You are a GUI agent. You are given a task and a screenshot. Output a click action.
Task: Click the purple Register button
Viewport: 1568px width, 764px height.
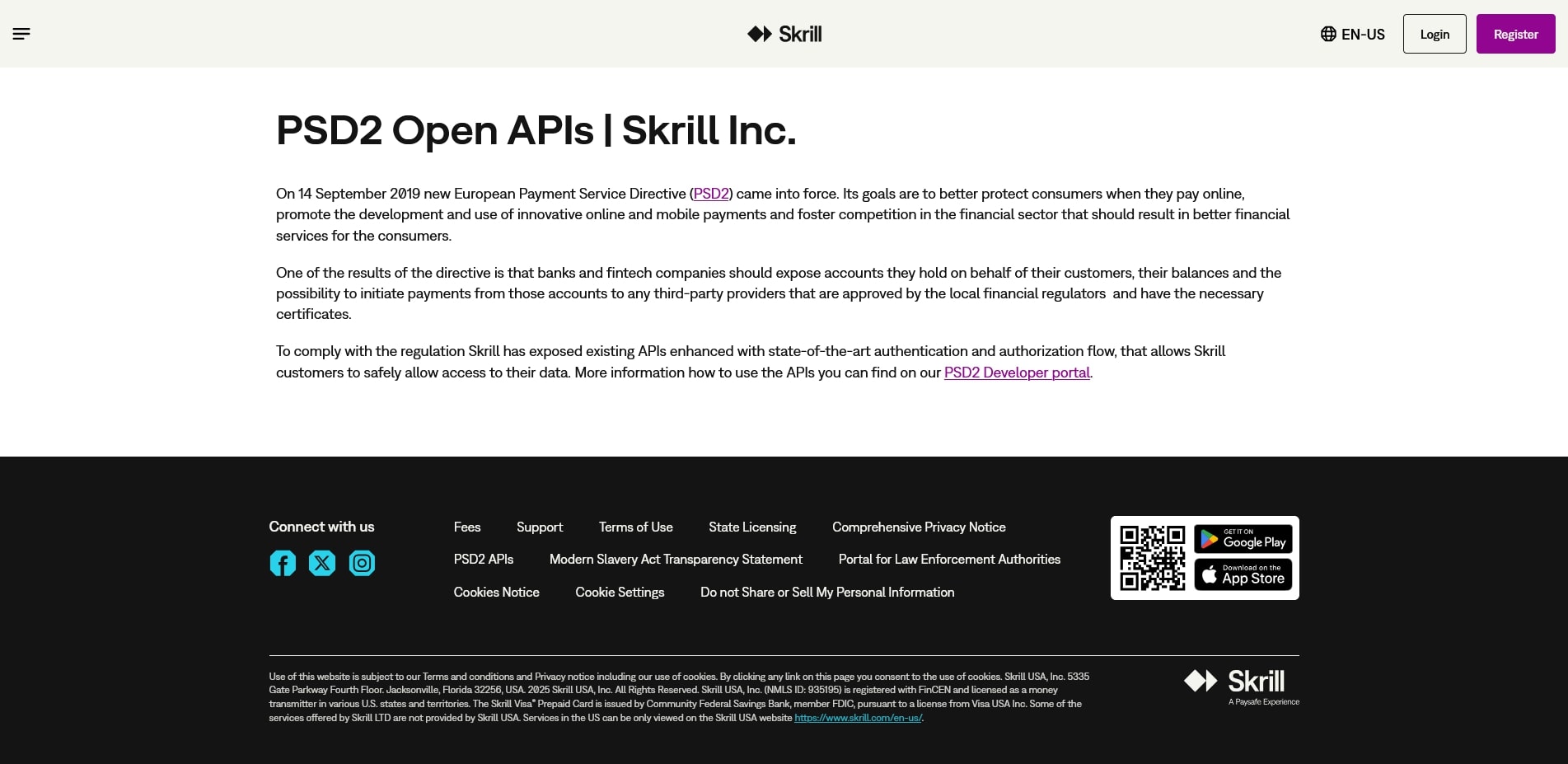tap(1515, 34)
